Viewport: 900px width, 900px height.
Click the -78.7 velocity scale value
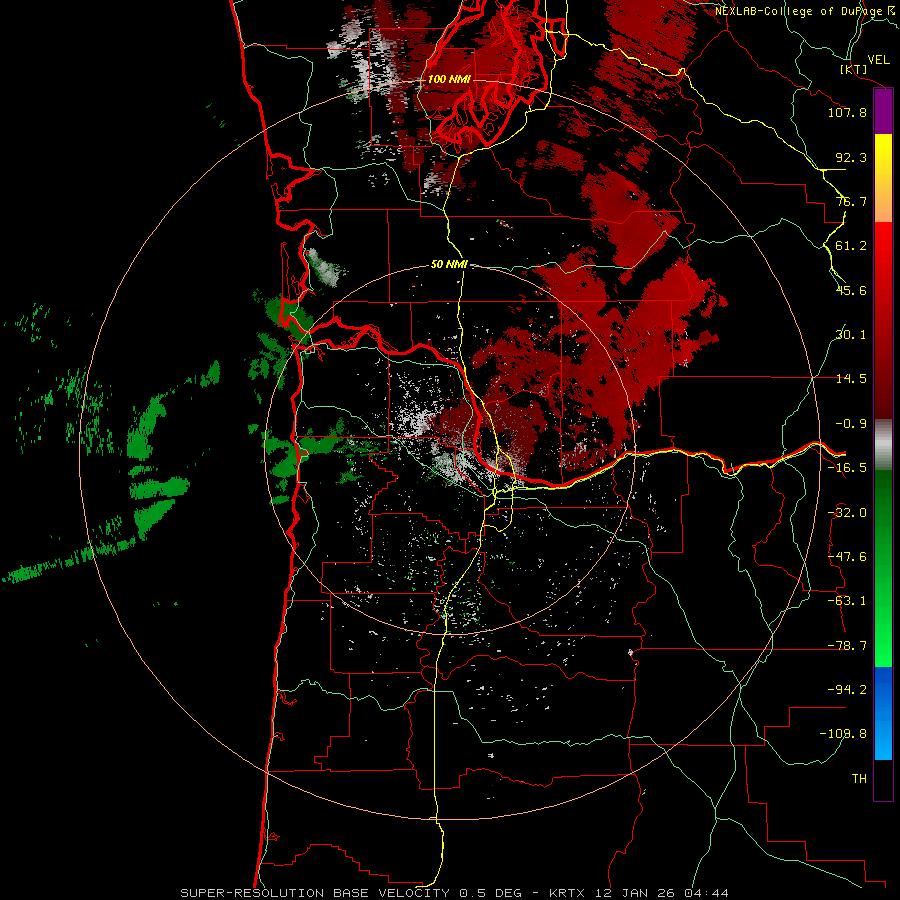coord(847,646)
